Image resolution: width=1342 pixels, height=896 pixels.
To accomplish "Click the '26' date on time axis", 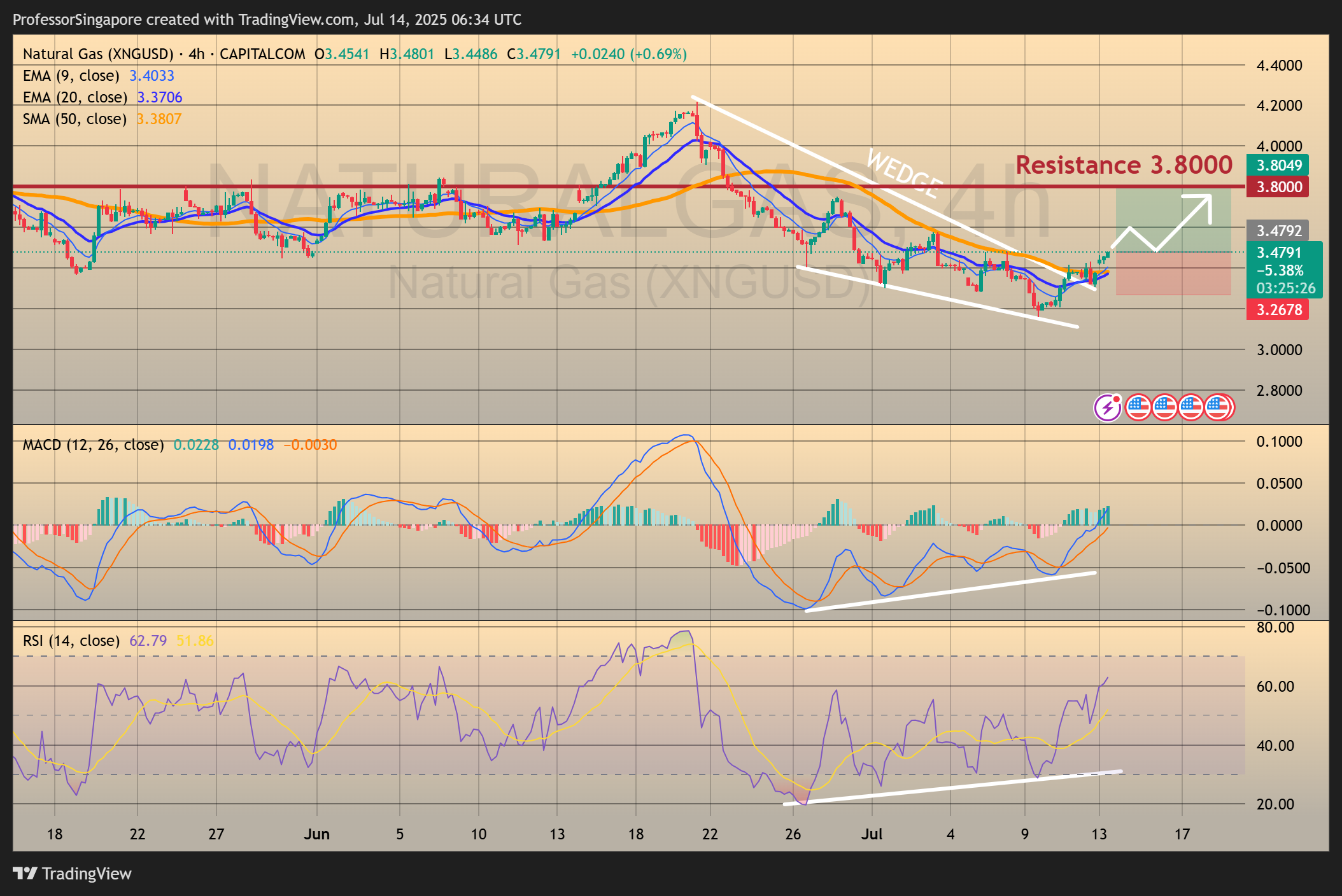I will click(x=793, y=834).
